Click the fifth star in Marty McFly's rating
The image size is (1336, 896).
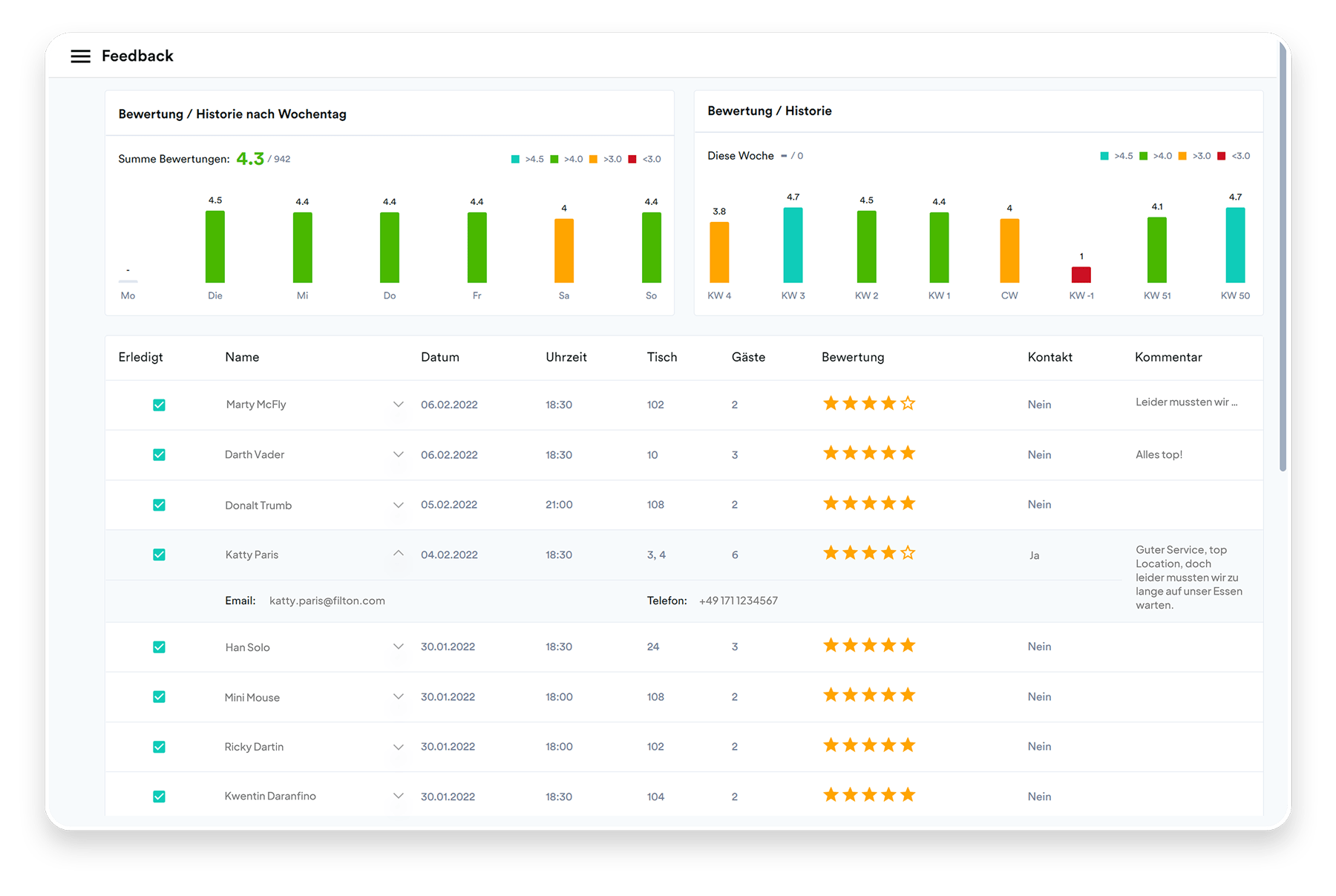coord(908,404)
